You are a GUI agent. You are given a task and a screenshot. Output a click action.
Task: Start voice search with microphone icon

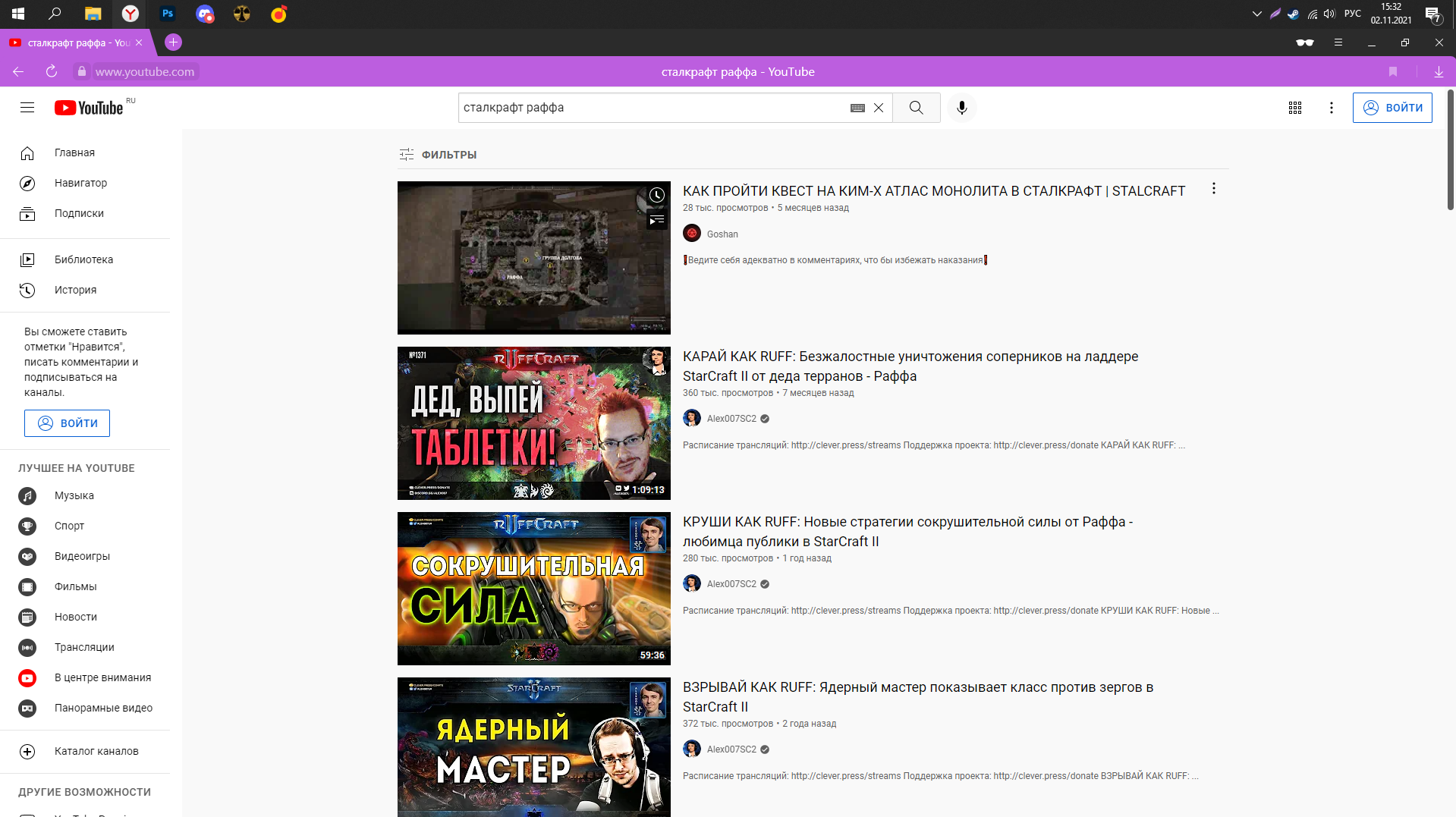pos(962,108)
